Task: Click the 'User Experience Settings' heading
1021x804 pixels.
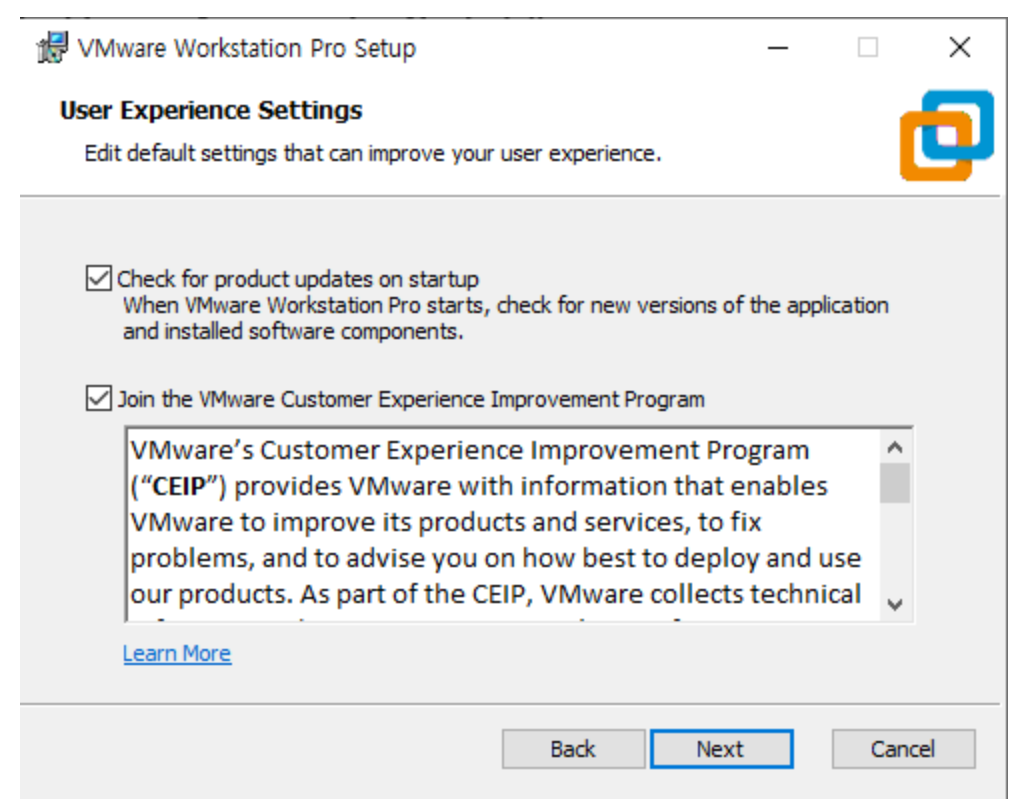Action: (211, 110)
